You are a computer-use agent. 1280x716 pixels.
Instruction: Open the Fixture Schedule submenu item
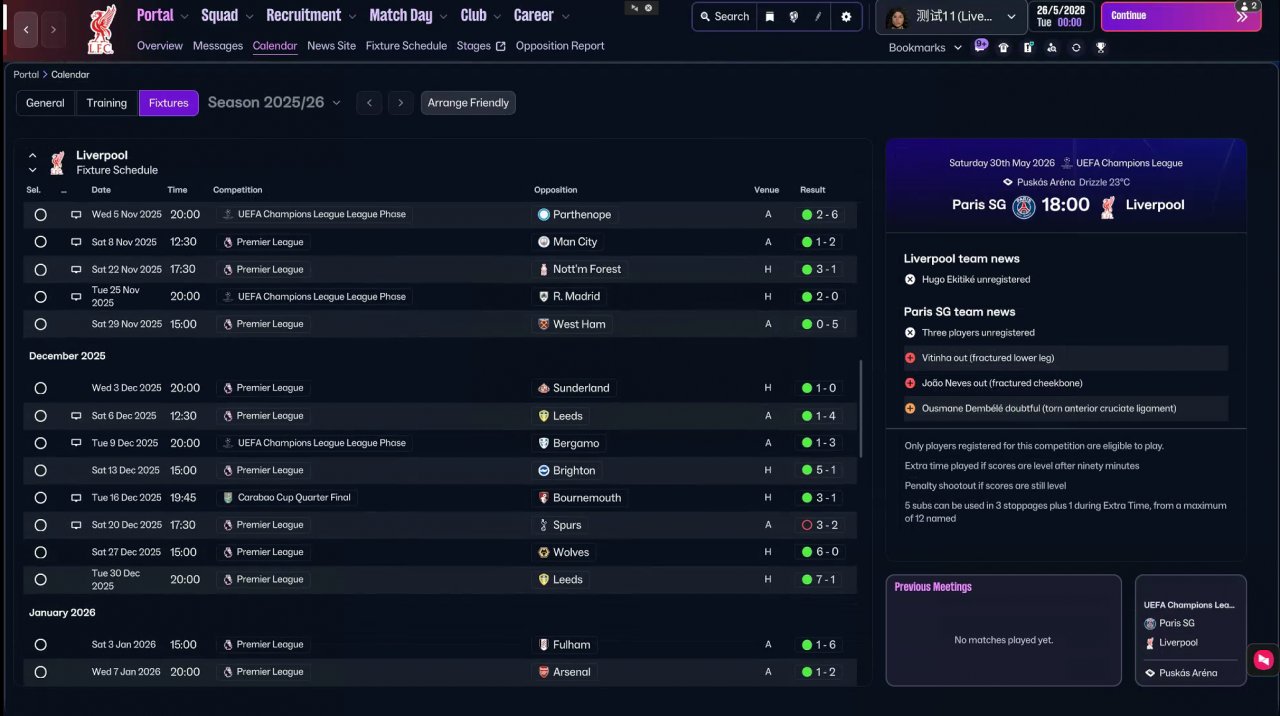tap(406, 46)
